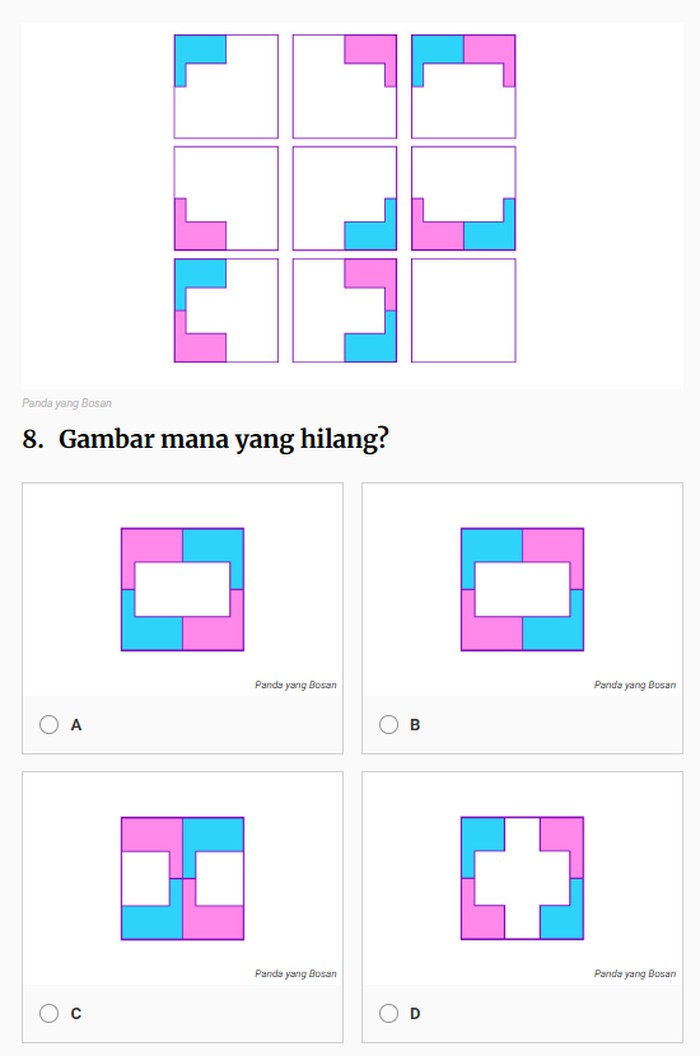The width and height of the screenshot is (700, 1056).
Task: Click option D image with white cross
Action: [x=522, y=878]
